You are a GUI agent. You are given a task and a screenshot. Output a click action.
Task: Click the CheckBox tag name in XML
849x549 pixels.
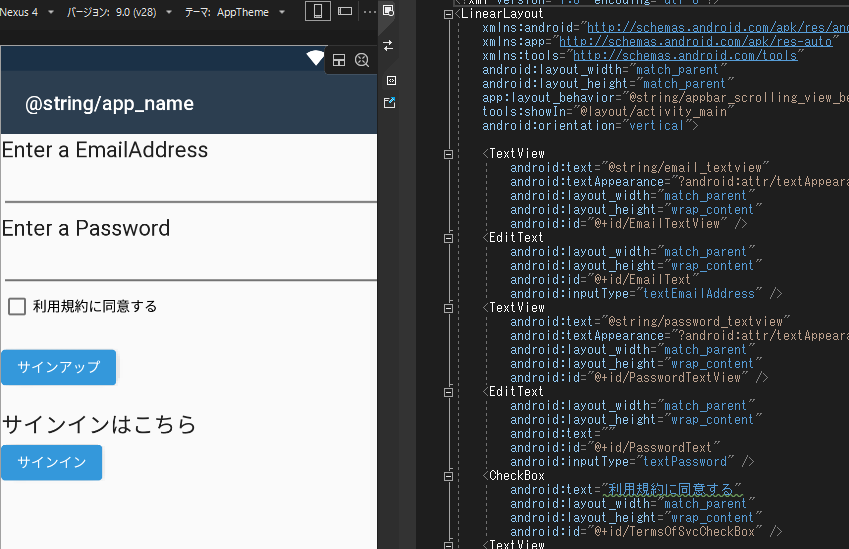517,476
